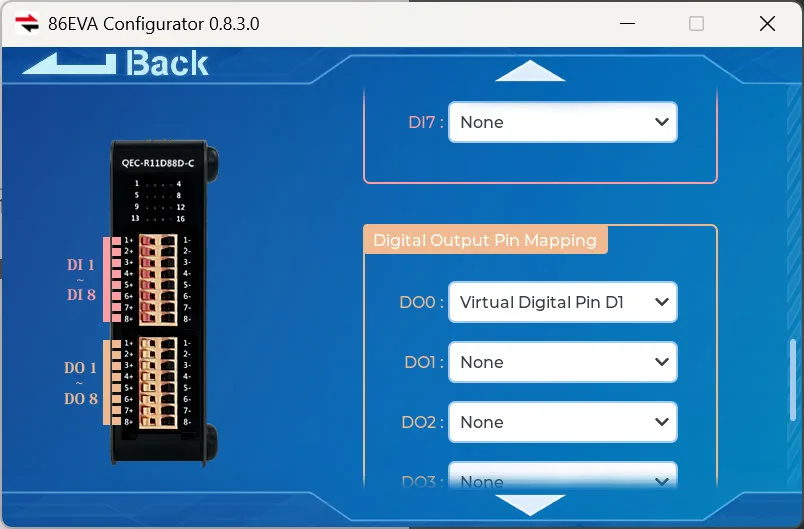This screenshot has width=804, height=529.
Task: Expand the DO2 pin mapping dropdown
Action: pos(562,422)
